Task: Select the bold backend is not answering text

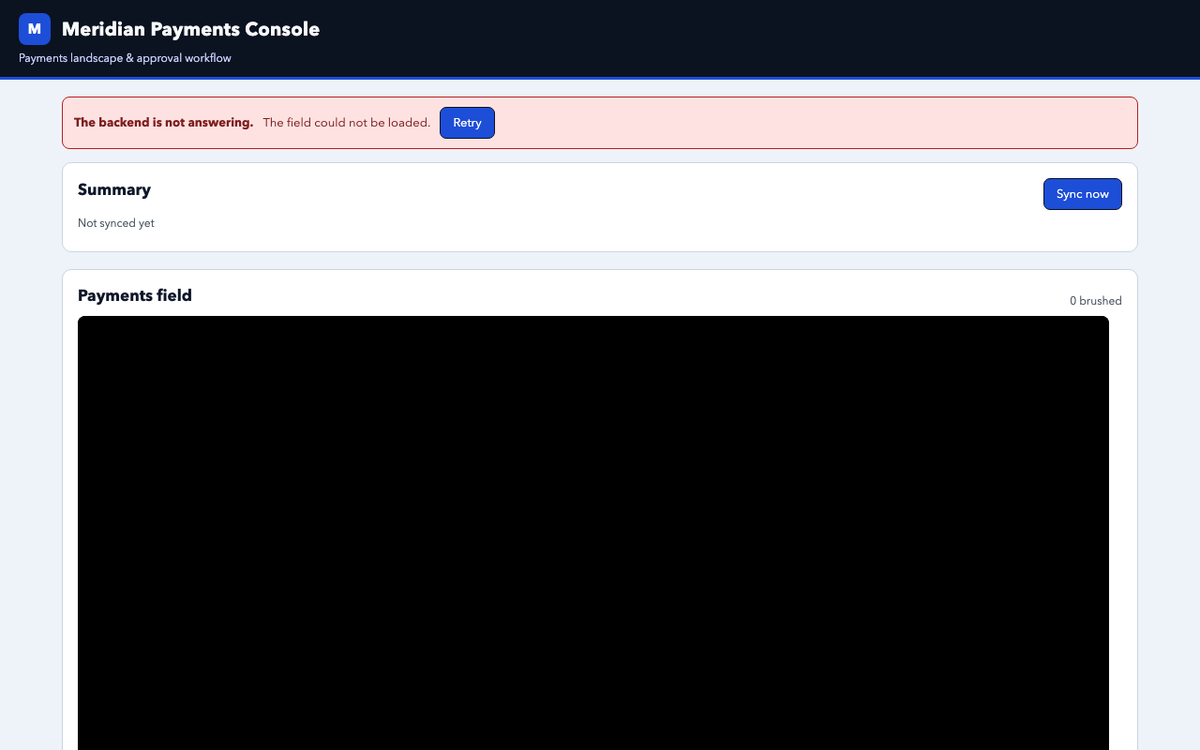Action: (x=163, y=123)
